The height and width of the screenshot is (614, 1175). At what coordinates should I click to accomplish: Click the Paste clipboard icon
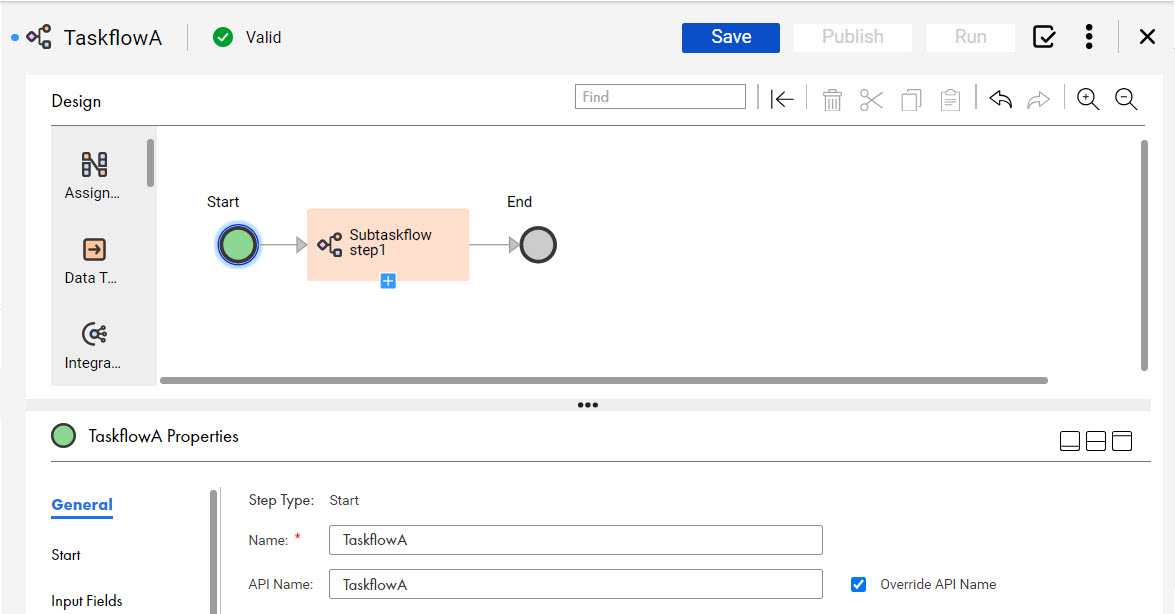pyautogui.click(x=950, y=100)
